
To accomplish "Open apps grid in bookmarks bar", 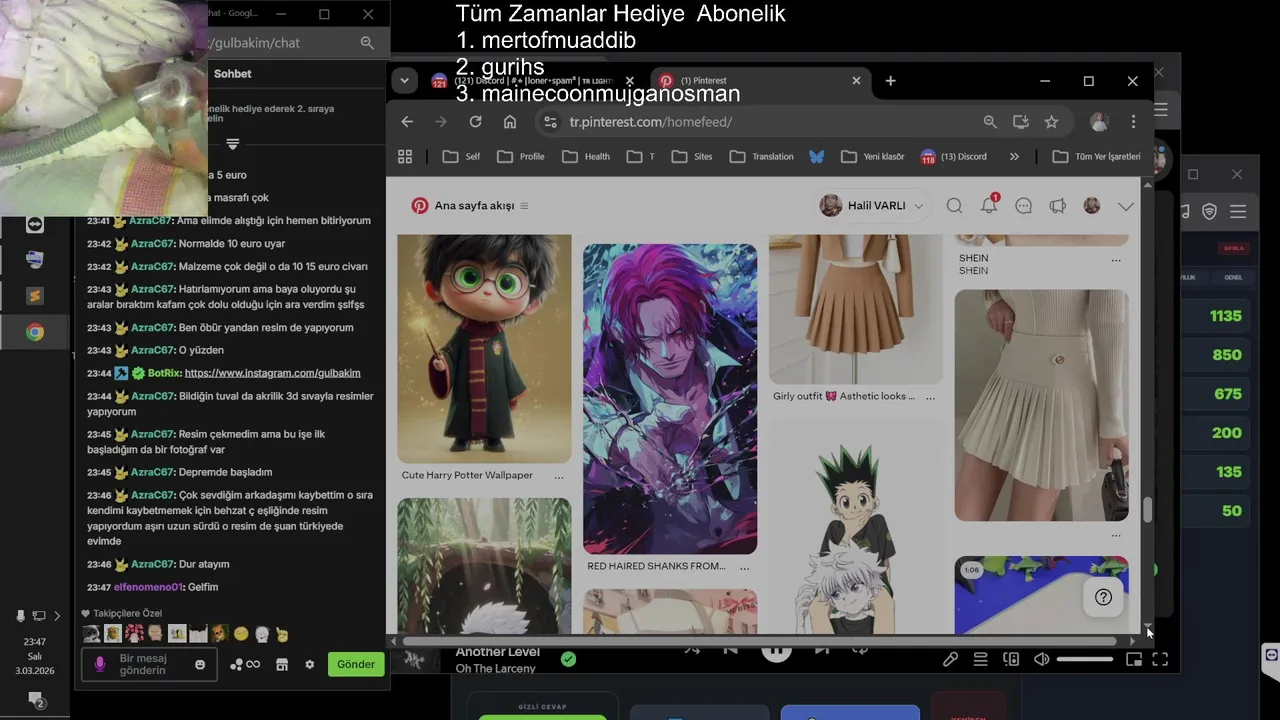I will pyautogui.click(x=405, y=156).
